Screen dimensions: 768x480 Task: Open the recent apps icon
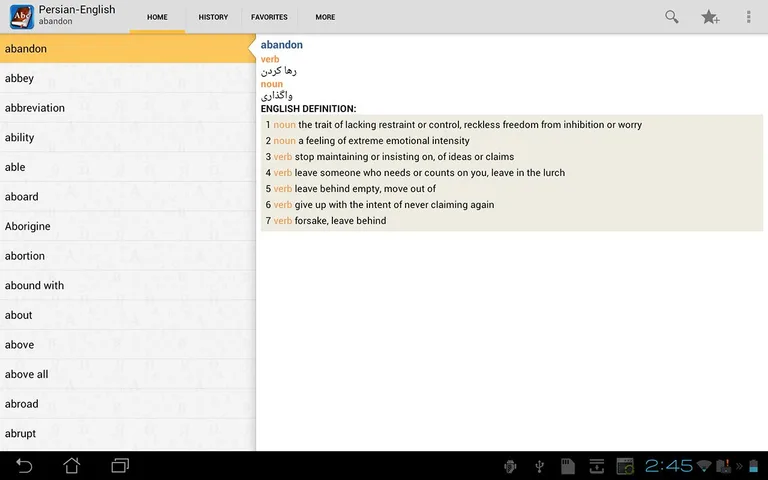[x=120, y=465]
